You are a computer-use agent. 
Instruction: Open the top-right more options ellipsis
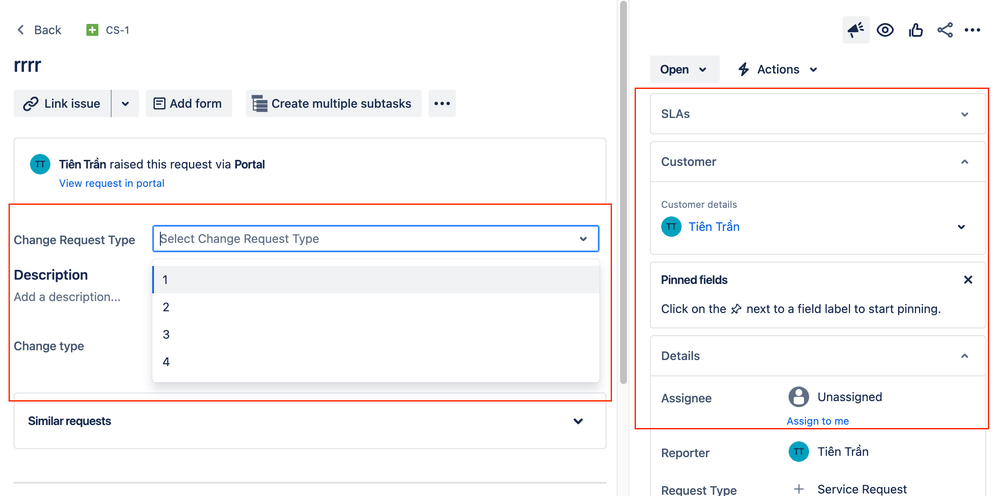[x=972, y=30]
